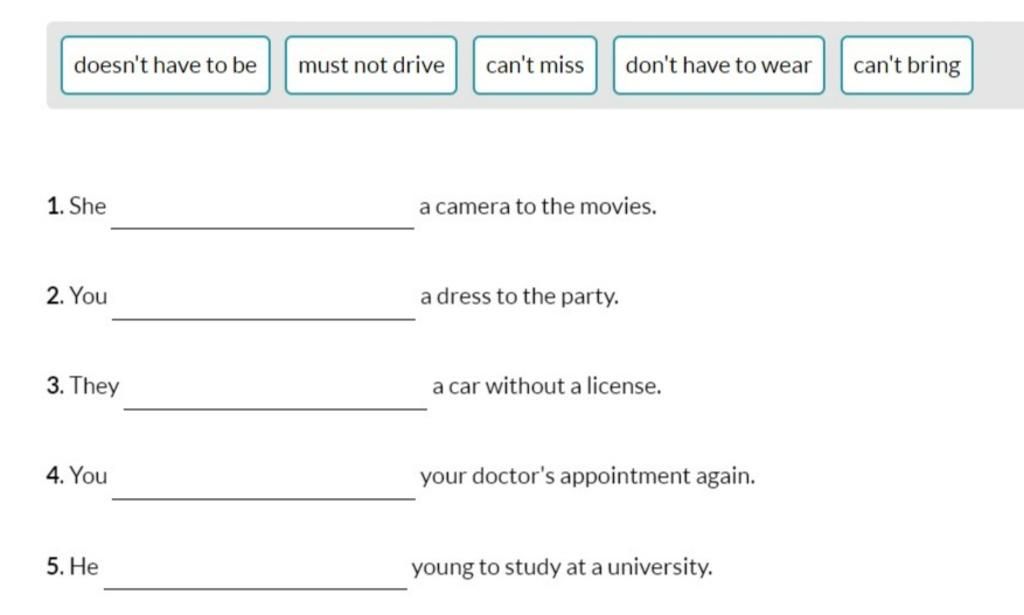Screen dimensions: 1024x615
Task: Click the text "a car without a license."
Action: pos(547,386)
